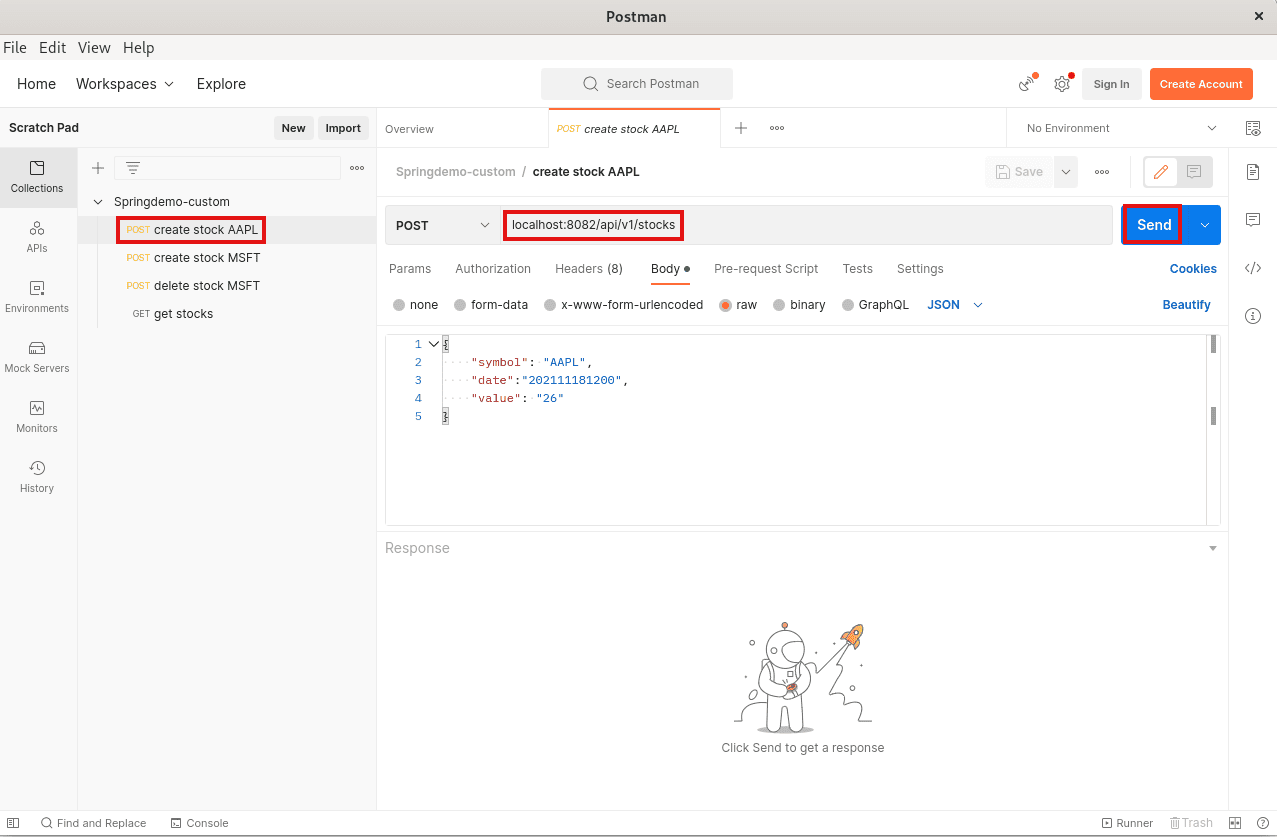This screenshot has width=1277, height=837.
Task: Open the File menu
Action: click(15, 47)
